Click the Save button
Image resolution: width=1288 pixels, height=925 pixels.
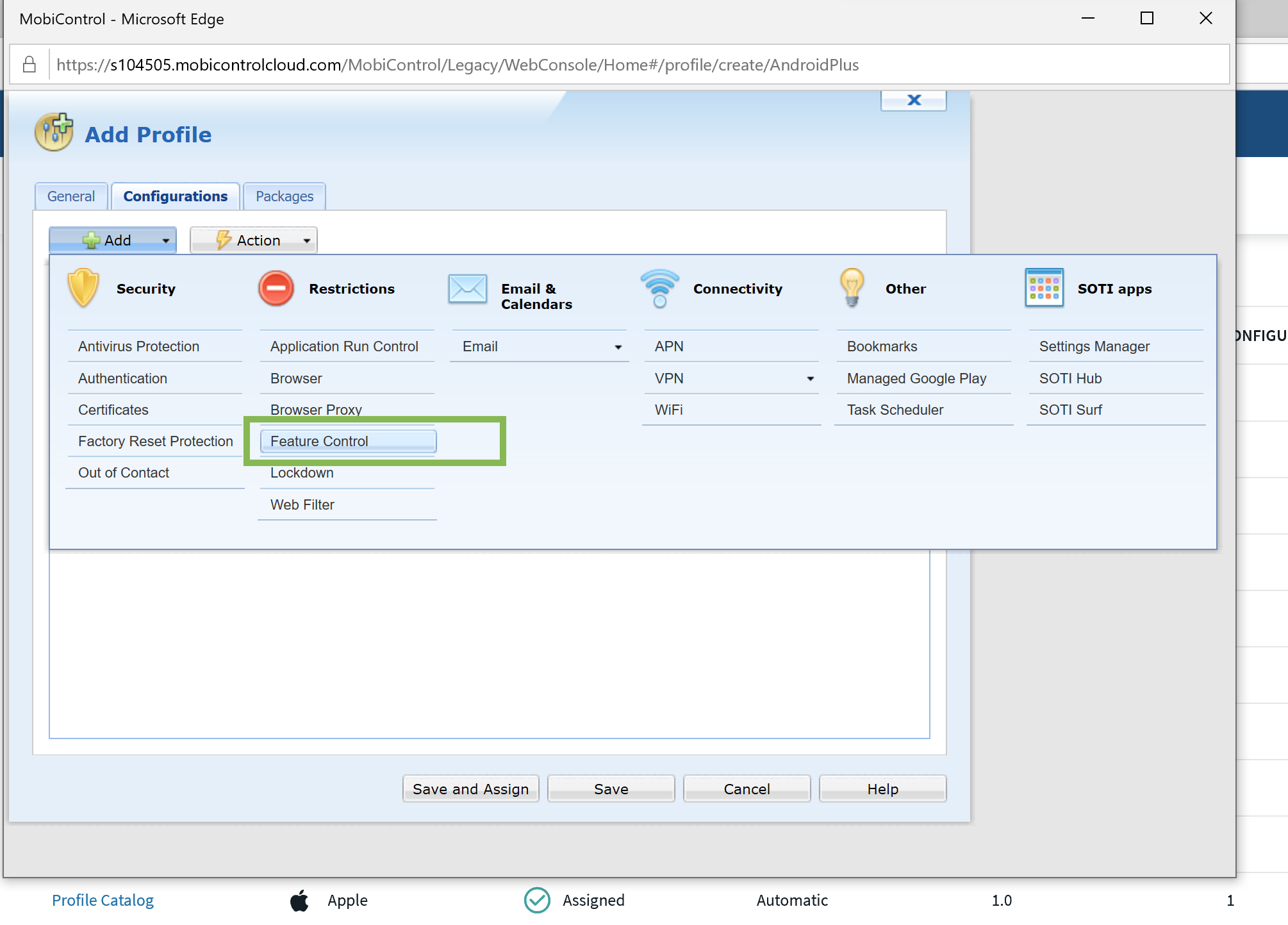(611, 789)
